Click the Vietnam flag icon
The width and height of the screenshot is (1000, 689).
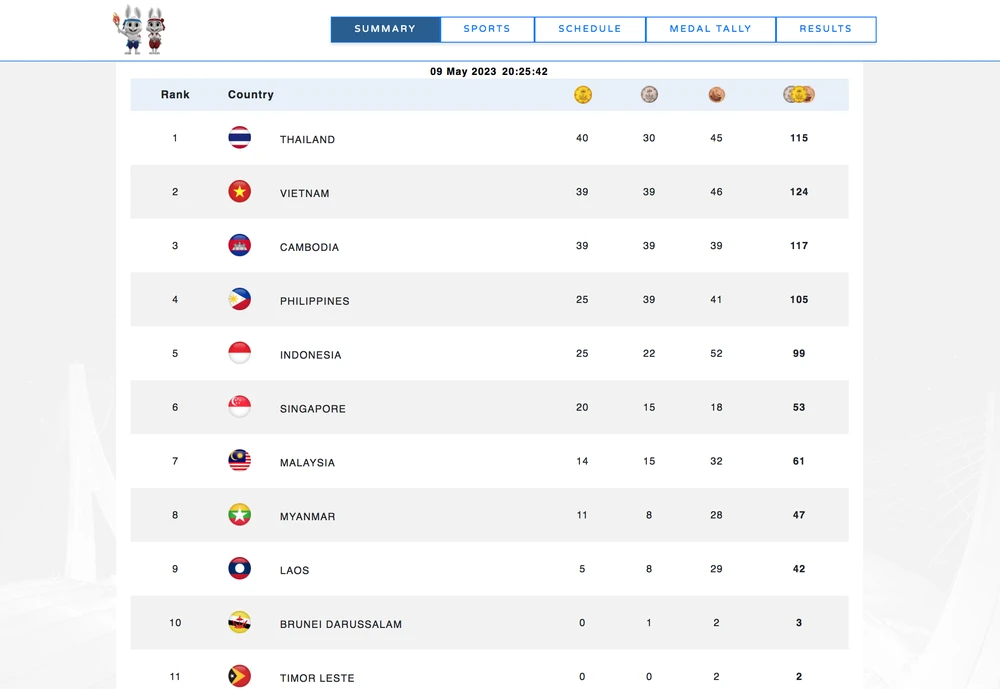click(239, 192)
